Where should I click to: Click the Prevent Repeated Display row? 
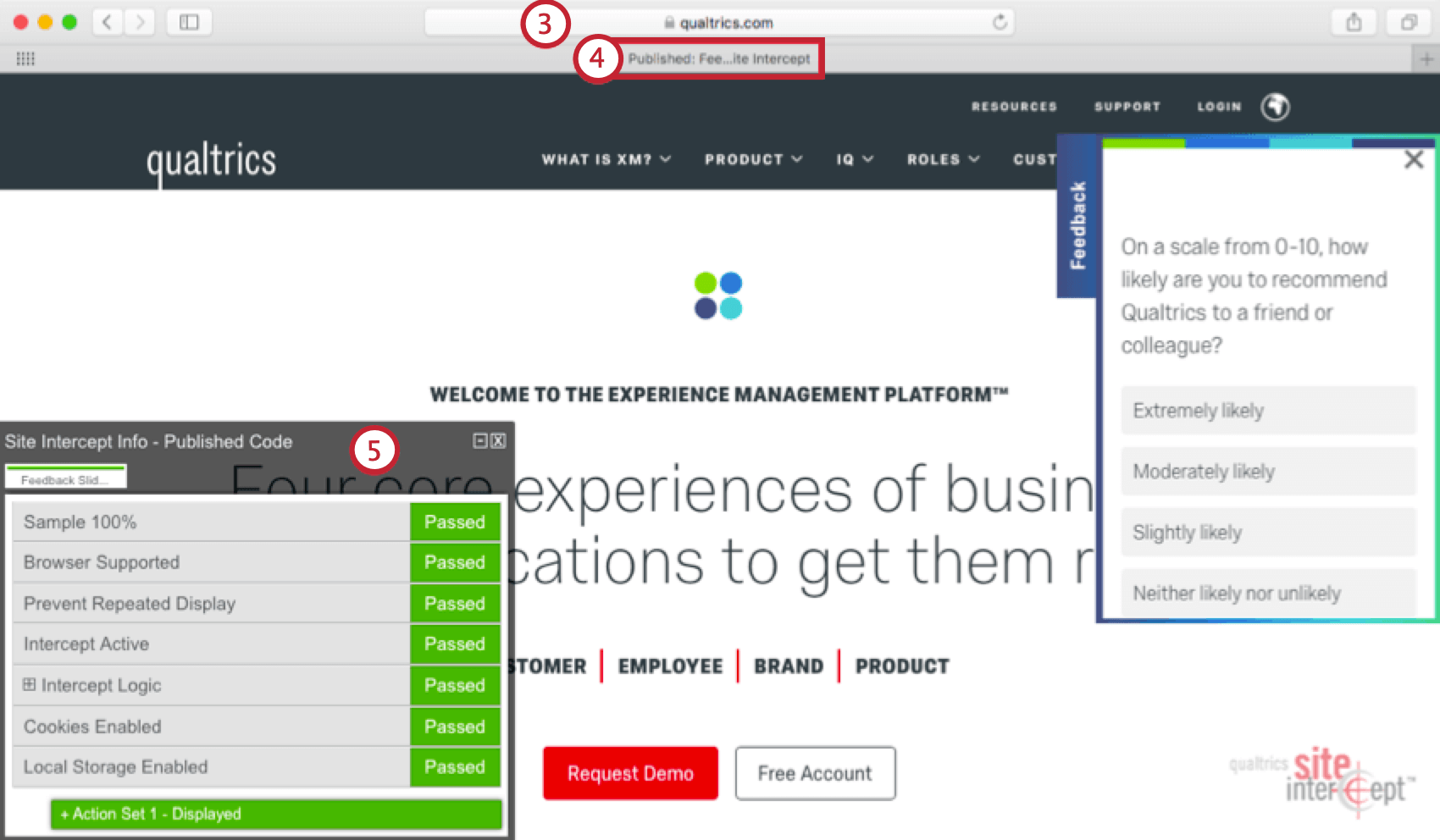[256, 603]
